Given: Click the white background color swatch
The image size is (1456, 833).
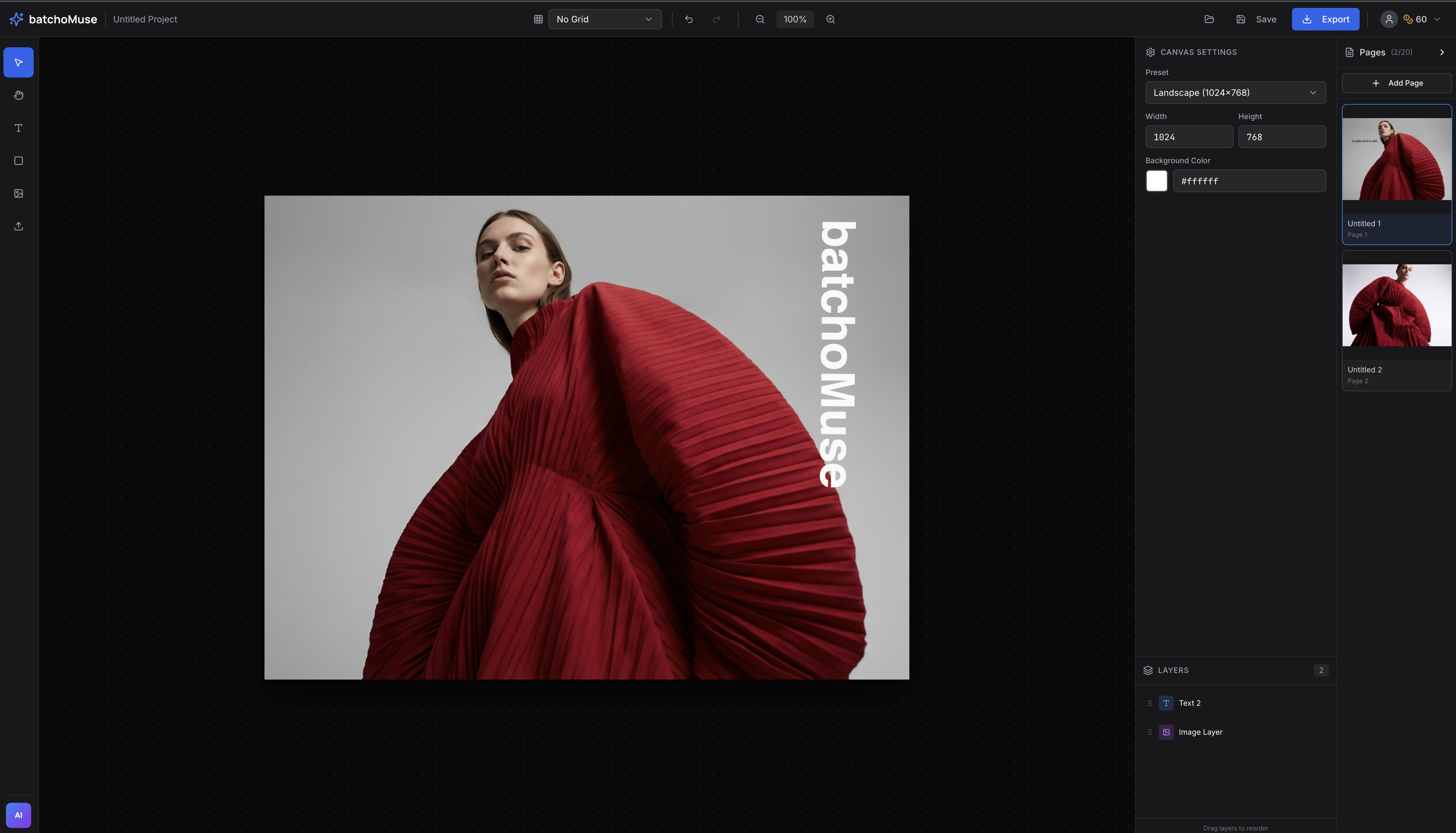Looking at the screenshot, I should click(x=1157, y=181).
